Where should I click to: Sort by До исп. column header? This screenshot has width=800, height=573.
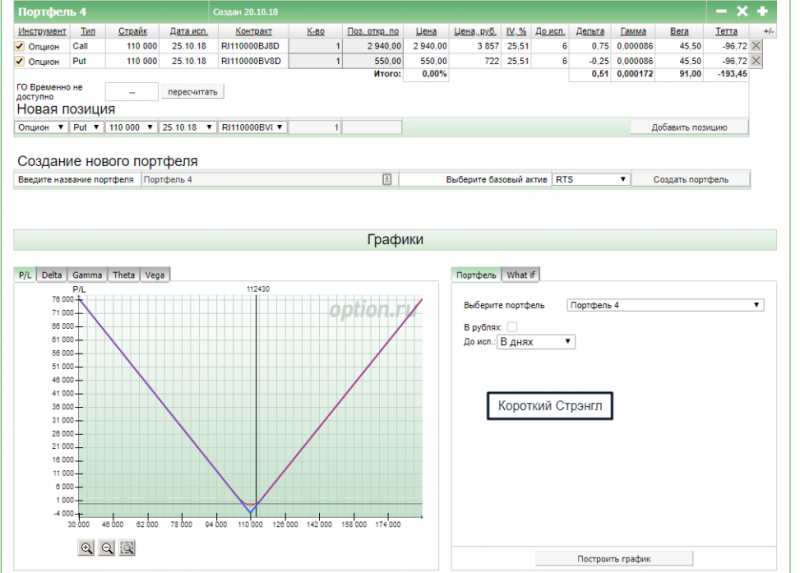tap(550, 31)
